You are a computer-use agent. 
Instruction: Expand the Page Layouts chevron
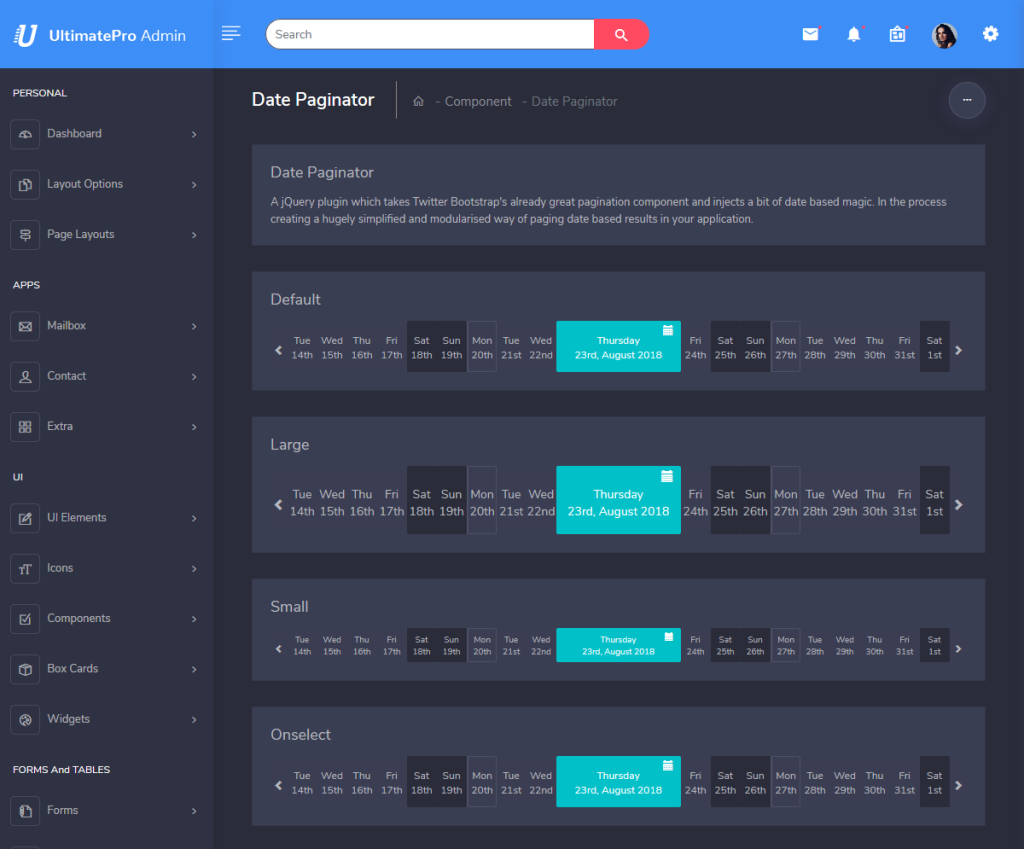pyautogui.click(x=194, y=235)
